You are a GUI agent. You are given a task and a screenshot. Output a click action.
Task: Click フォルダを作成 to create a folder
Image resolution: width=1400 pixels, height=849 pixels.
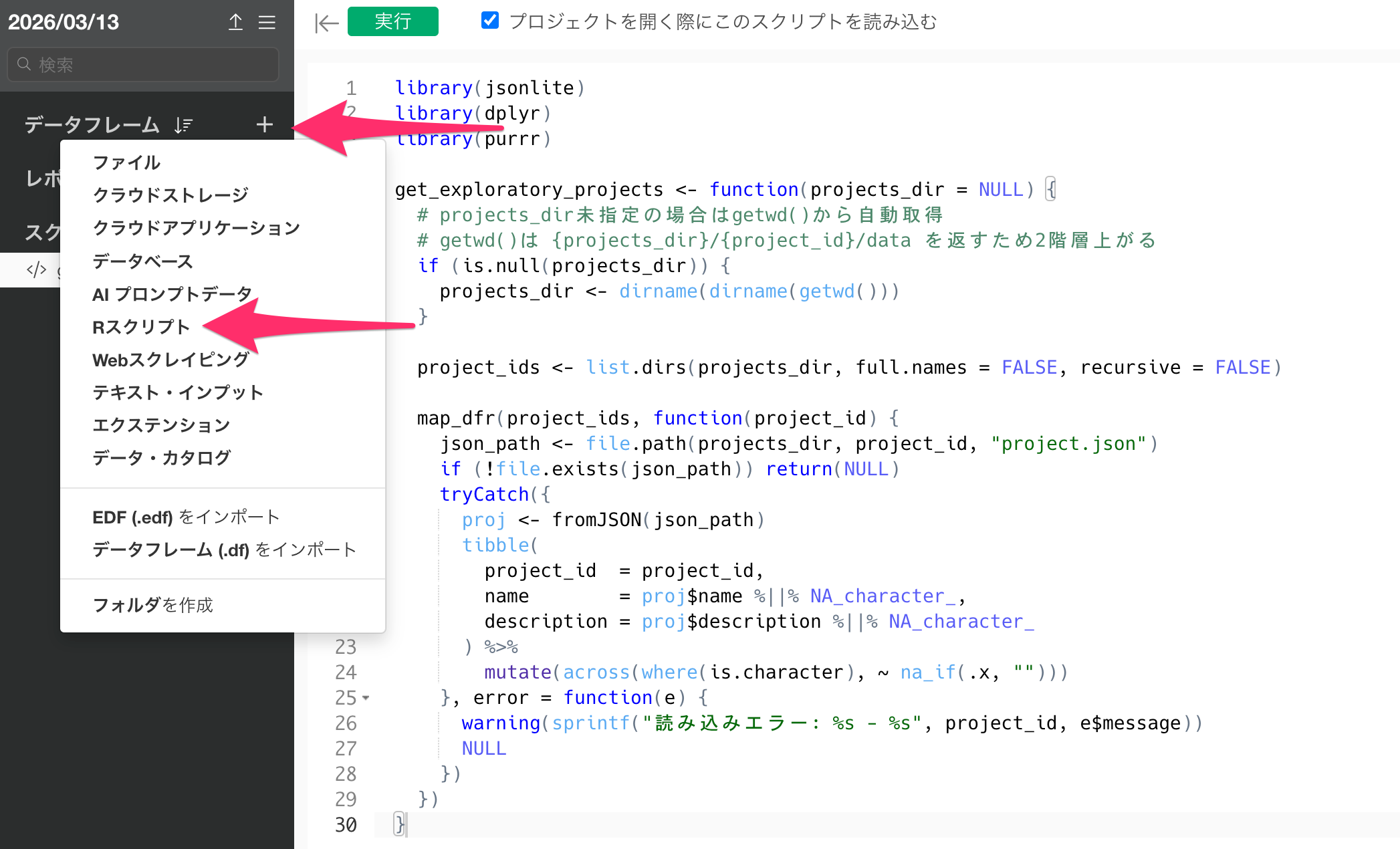(152, 605)
